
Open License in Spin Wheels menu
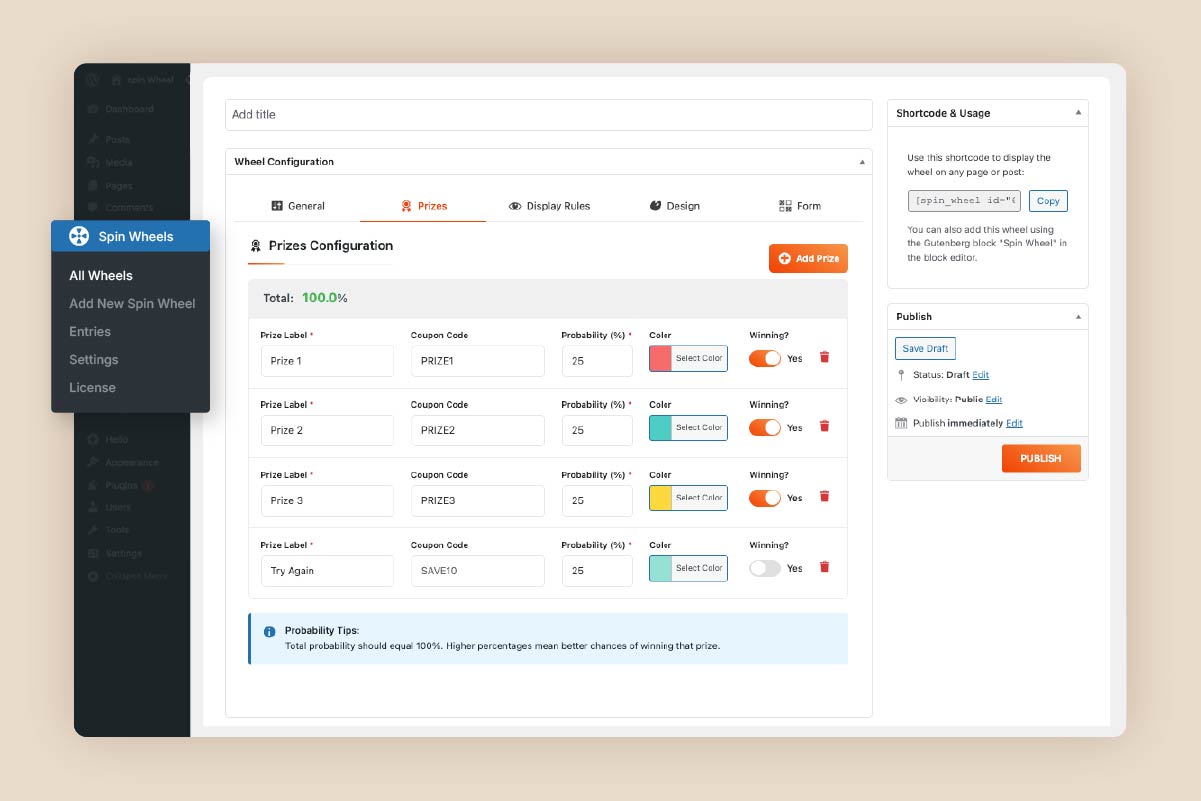pos(92,388)
